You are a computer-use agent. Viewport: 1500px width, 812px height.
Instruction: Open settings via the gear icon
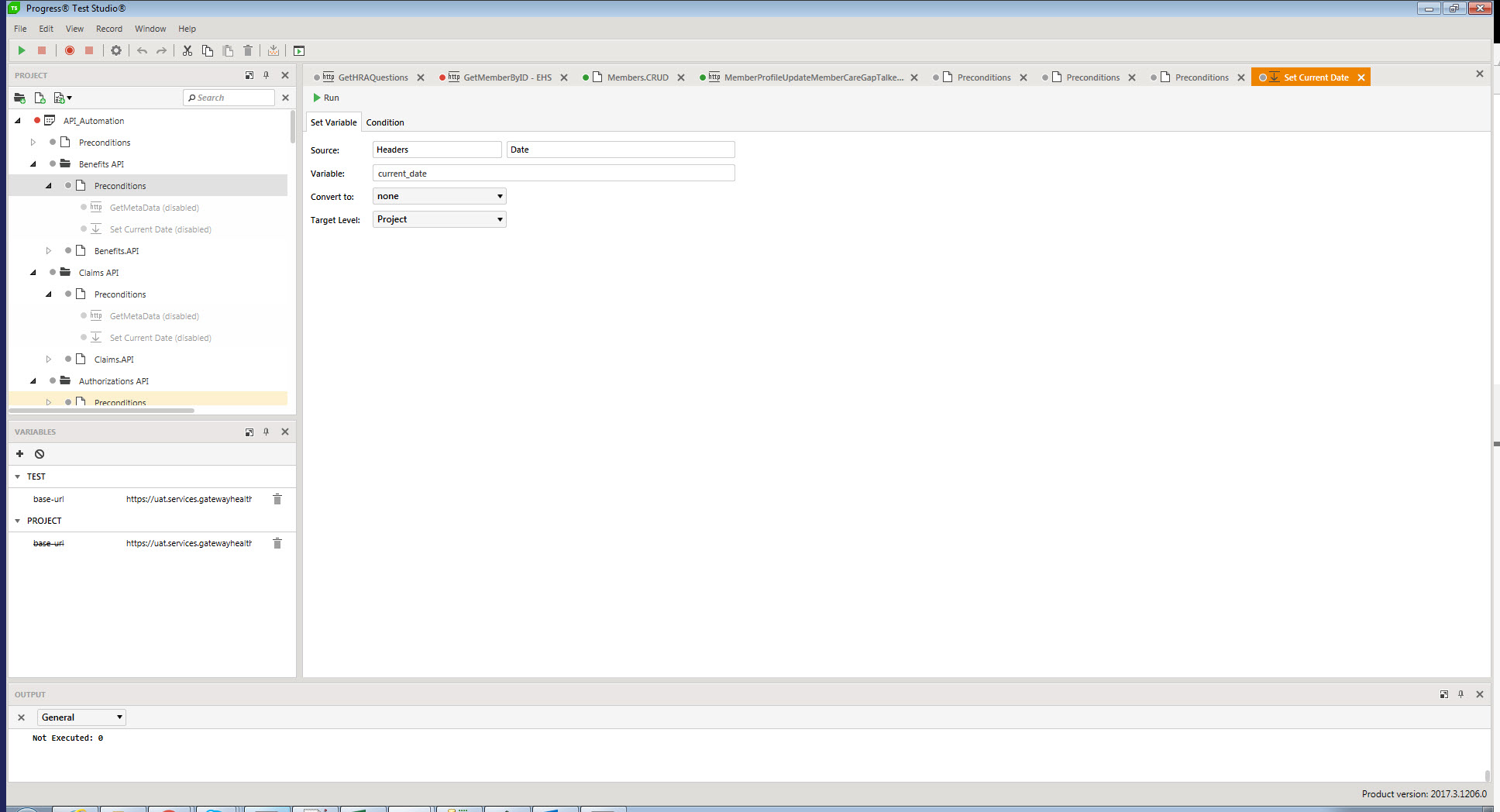[x=116, y=50]
